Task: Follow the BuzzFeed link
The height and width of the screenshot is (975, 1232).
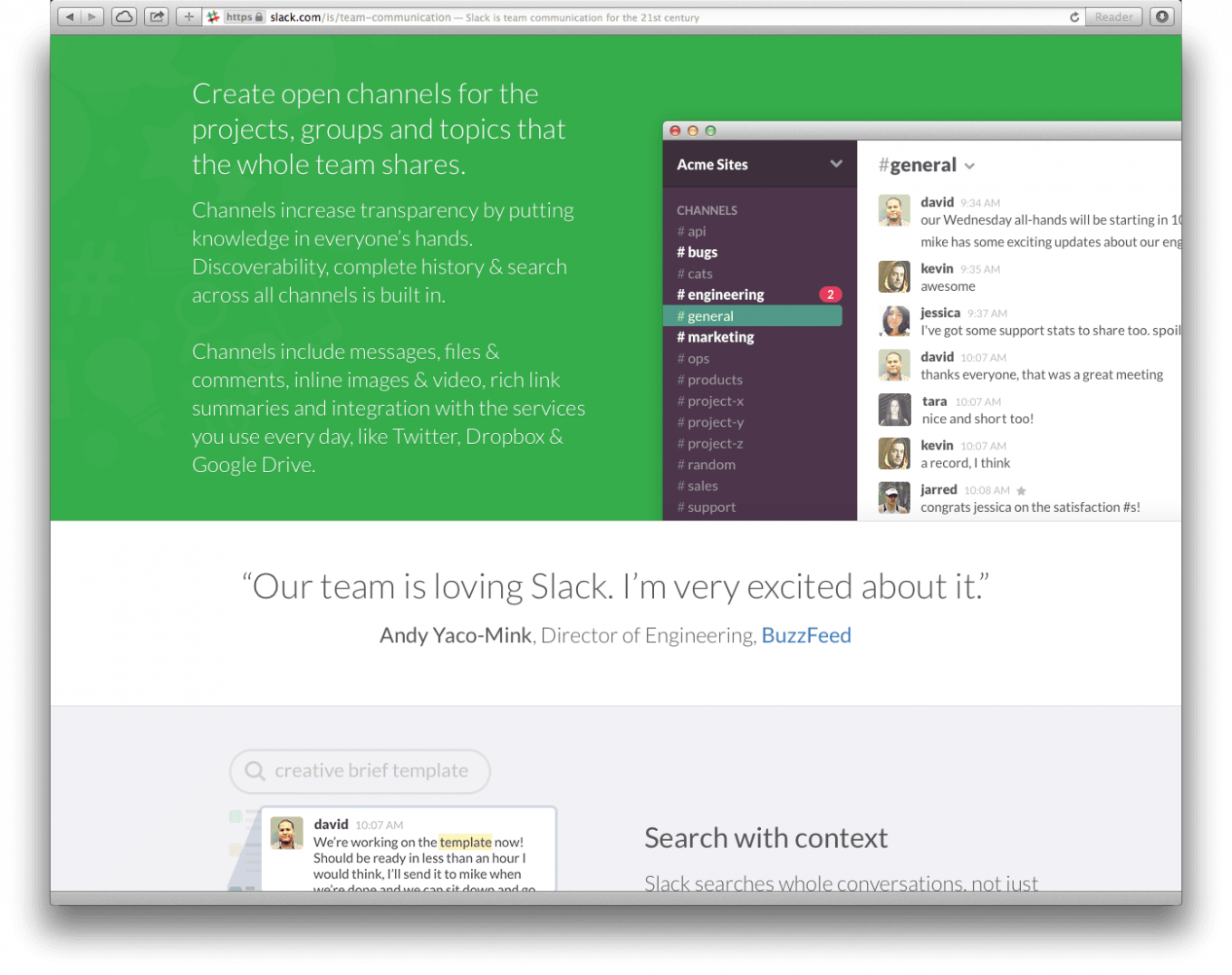Action: point(805,635)
